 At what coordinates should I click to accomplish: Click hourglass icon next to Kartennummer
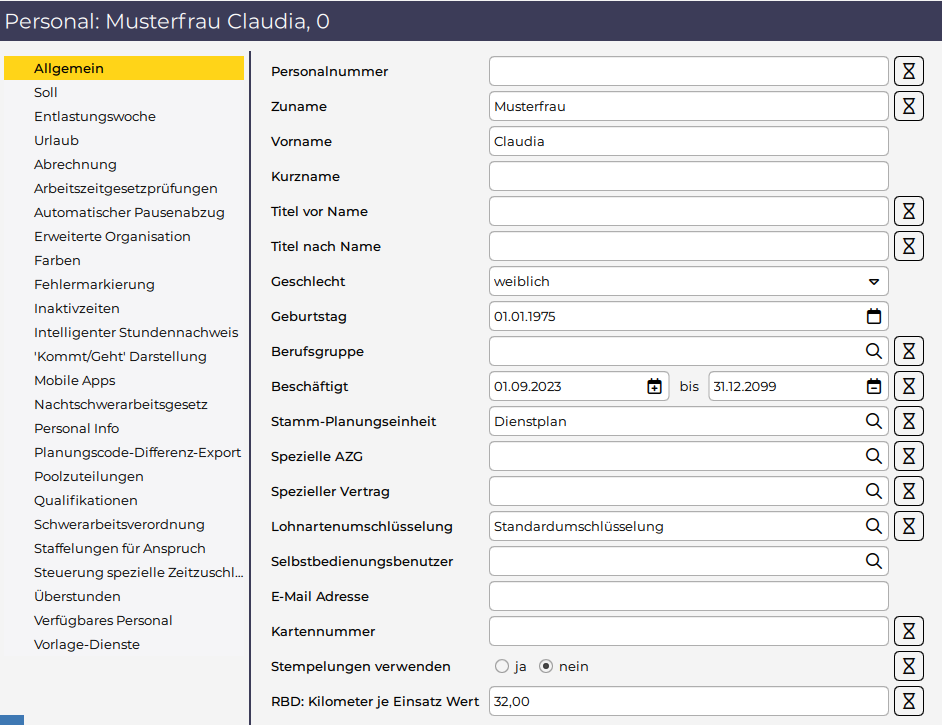pos(908,631)
